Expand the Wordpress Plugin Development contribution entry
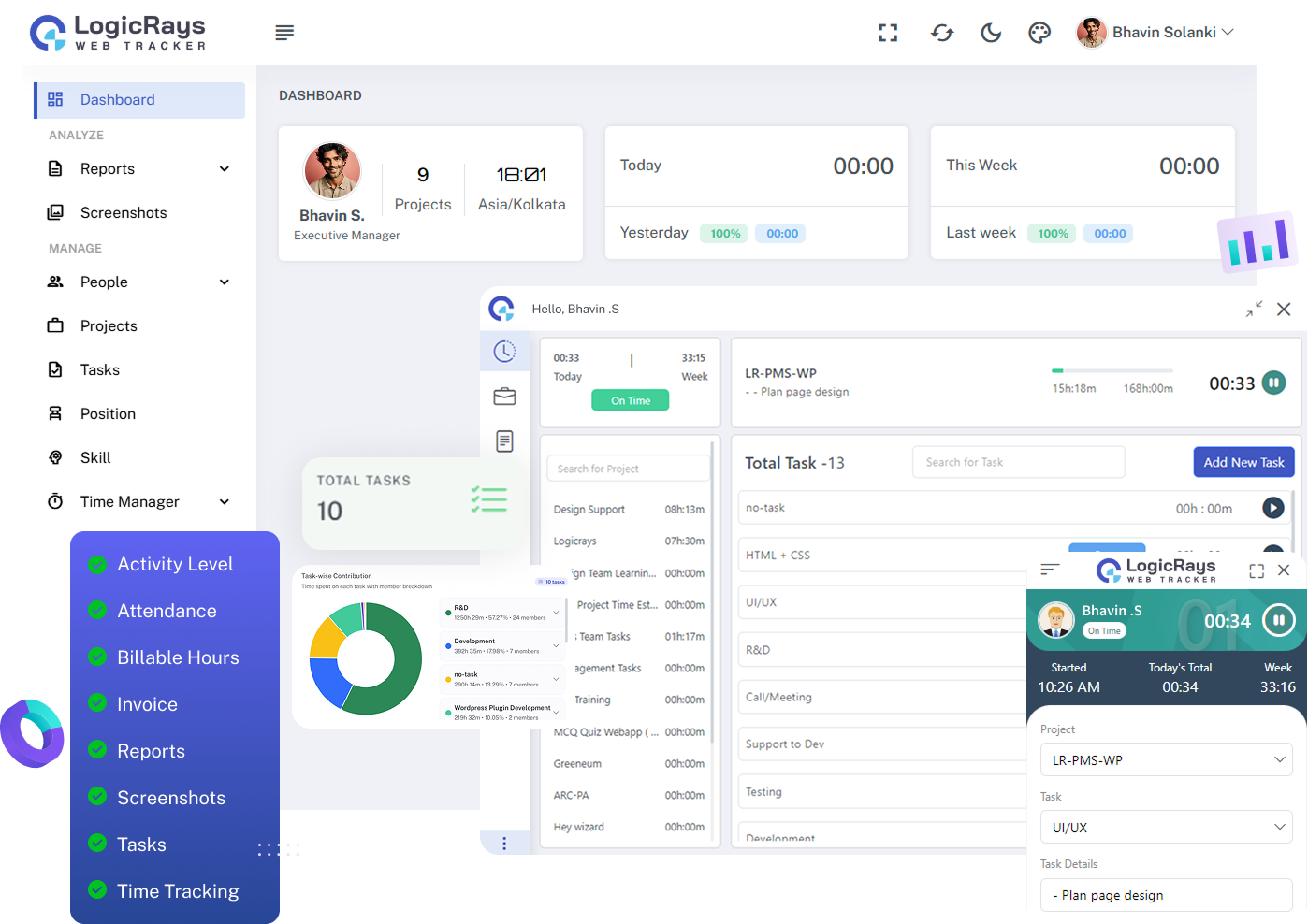The height and width of the screenshot is (924, 1308). [x=556, y=712]
